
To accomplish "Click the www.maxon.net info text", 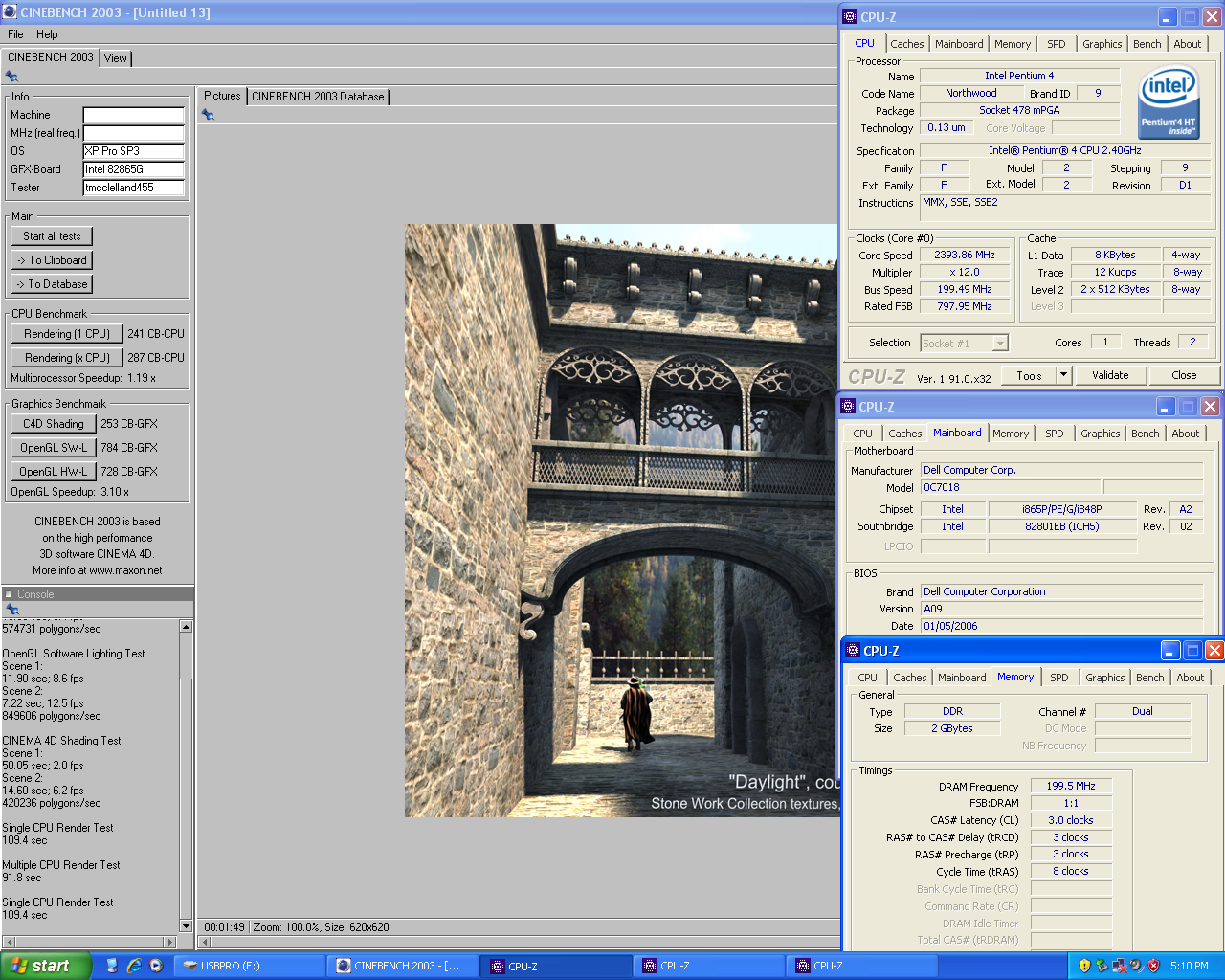I will click(x=125, y=570).
